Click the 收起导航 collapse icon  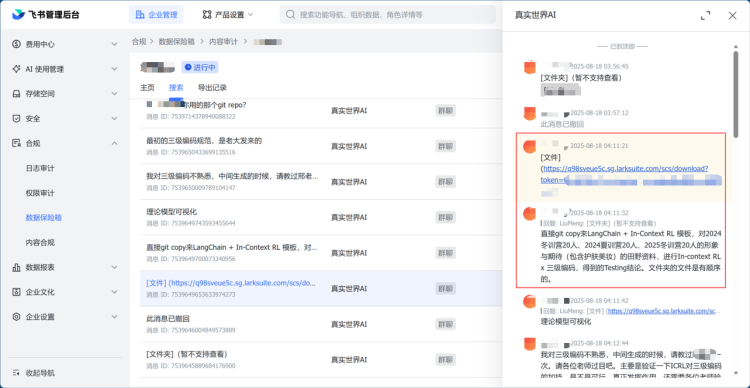click(16, 373)
